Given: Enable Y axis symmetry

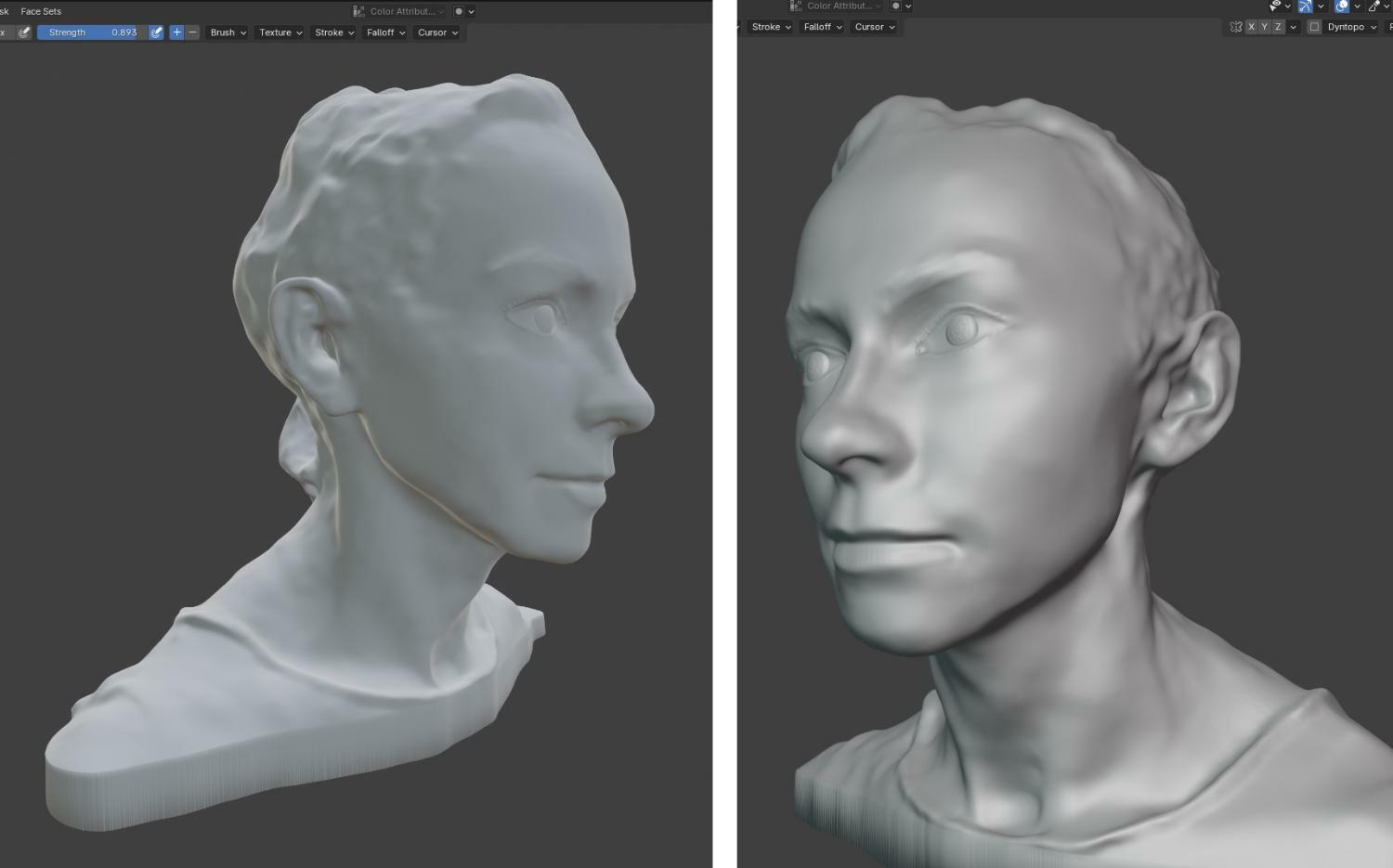Looking at the screenshot, I should tap(1264, 27).
